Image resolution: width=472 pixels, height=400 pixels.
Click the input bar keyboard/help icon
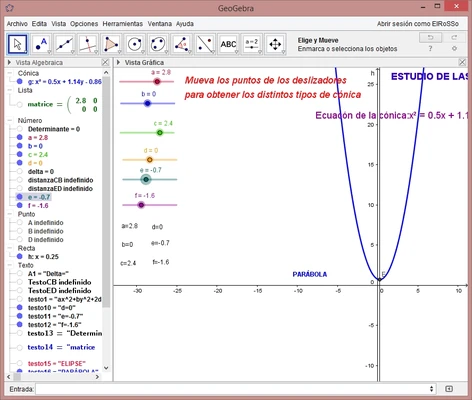449,389
